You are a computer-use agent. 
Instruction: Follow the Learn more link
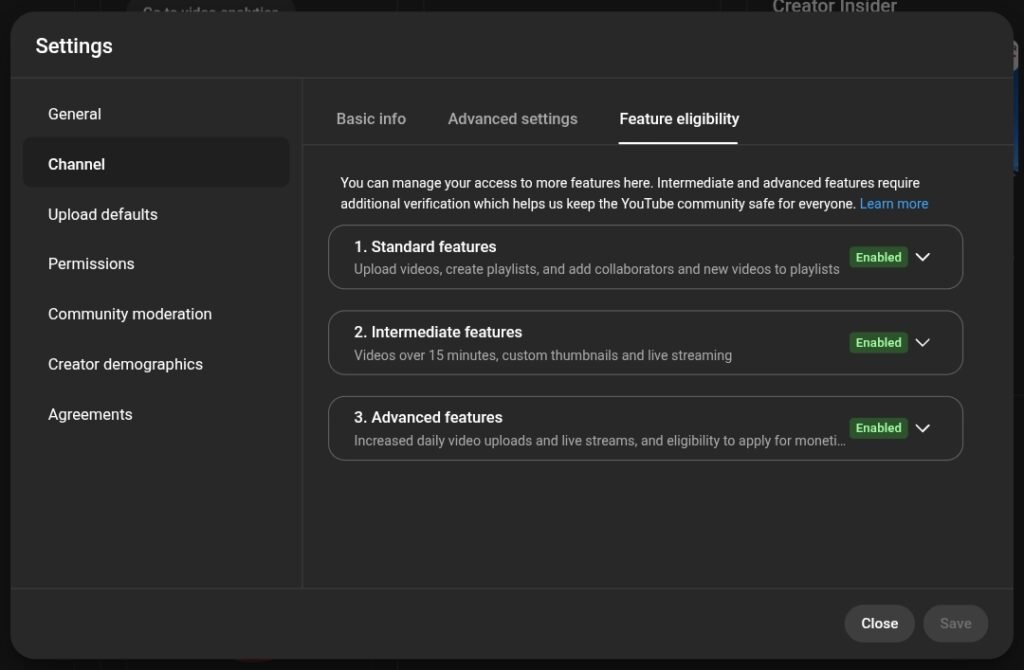894,204
